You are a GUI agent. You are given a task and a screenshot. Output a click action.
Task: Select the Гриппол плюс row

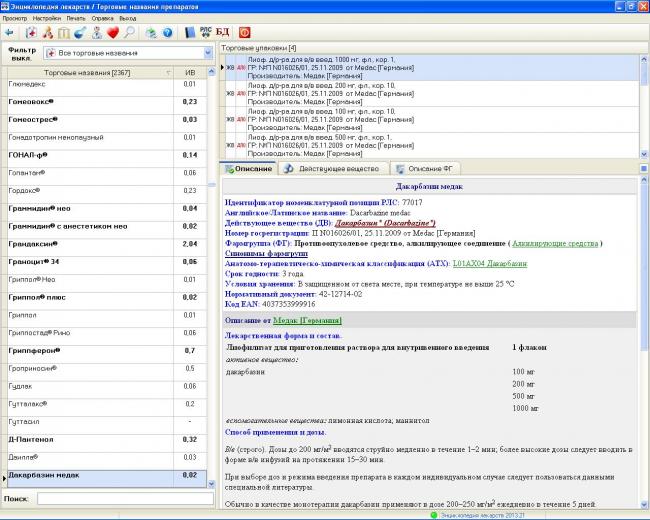pyautogui.click(x=107, y=301)
